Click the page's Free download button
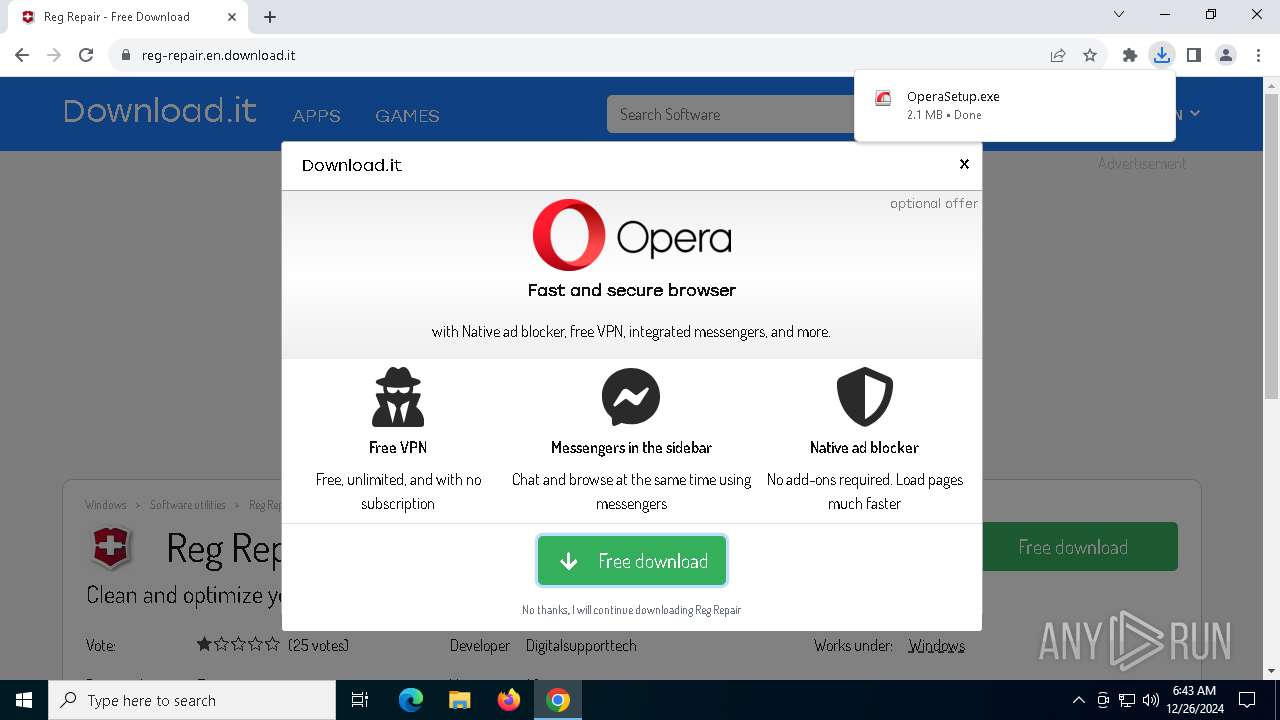 (x=1079, y=547)
